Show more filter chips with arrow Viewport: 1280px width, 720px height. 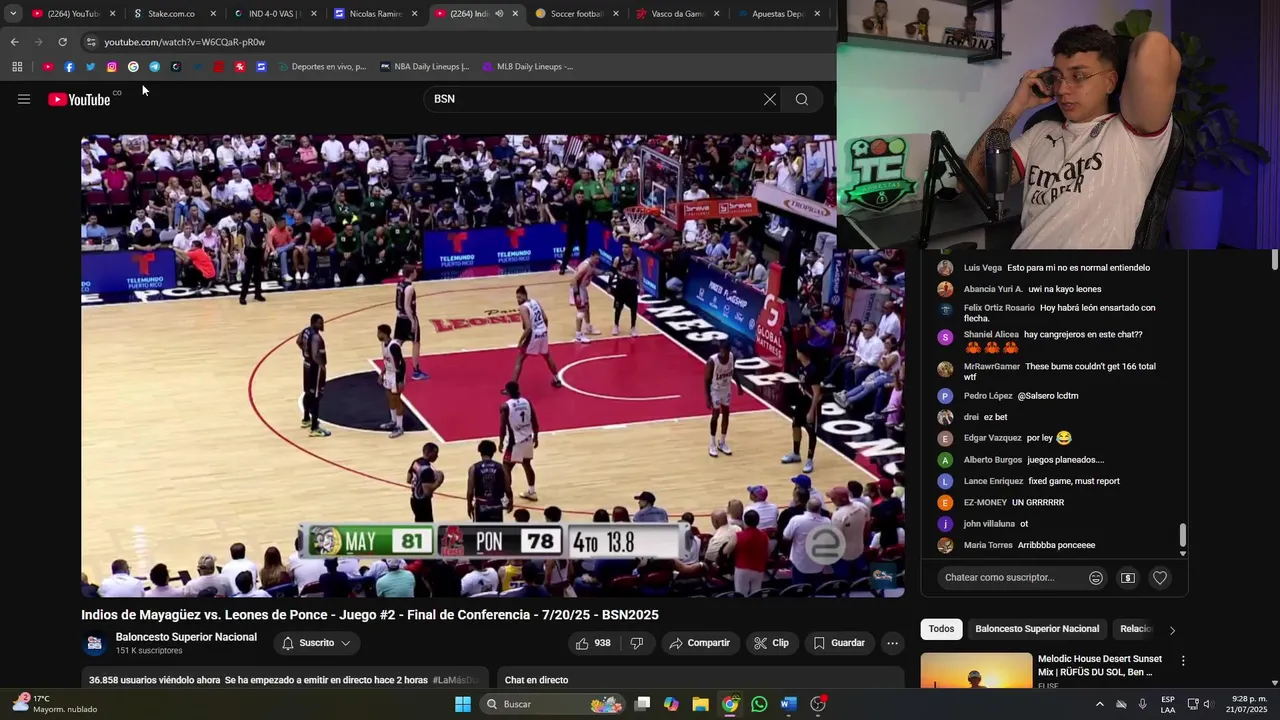pos(1172,629)
